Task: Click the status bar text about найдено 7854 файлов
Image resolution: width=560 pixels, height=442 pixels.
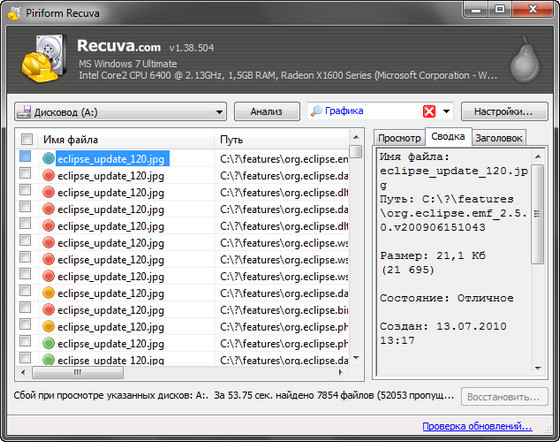Action: point(234,396)
